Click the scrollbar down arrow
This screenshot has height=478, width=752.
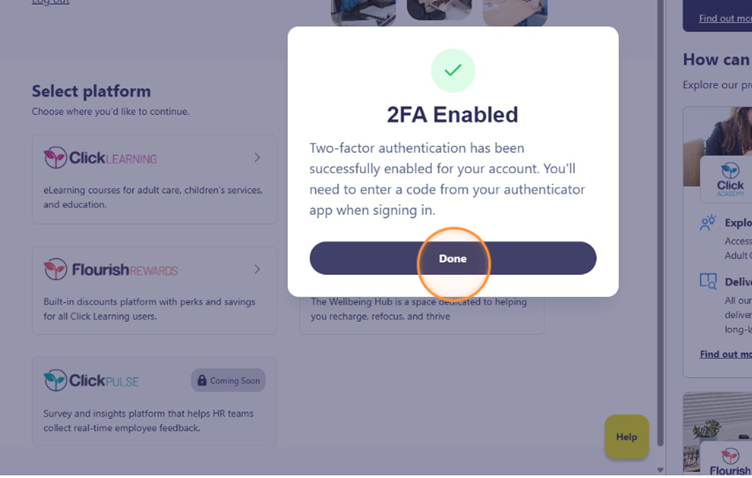[659, 469]
